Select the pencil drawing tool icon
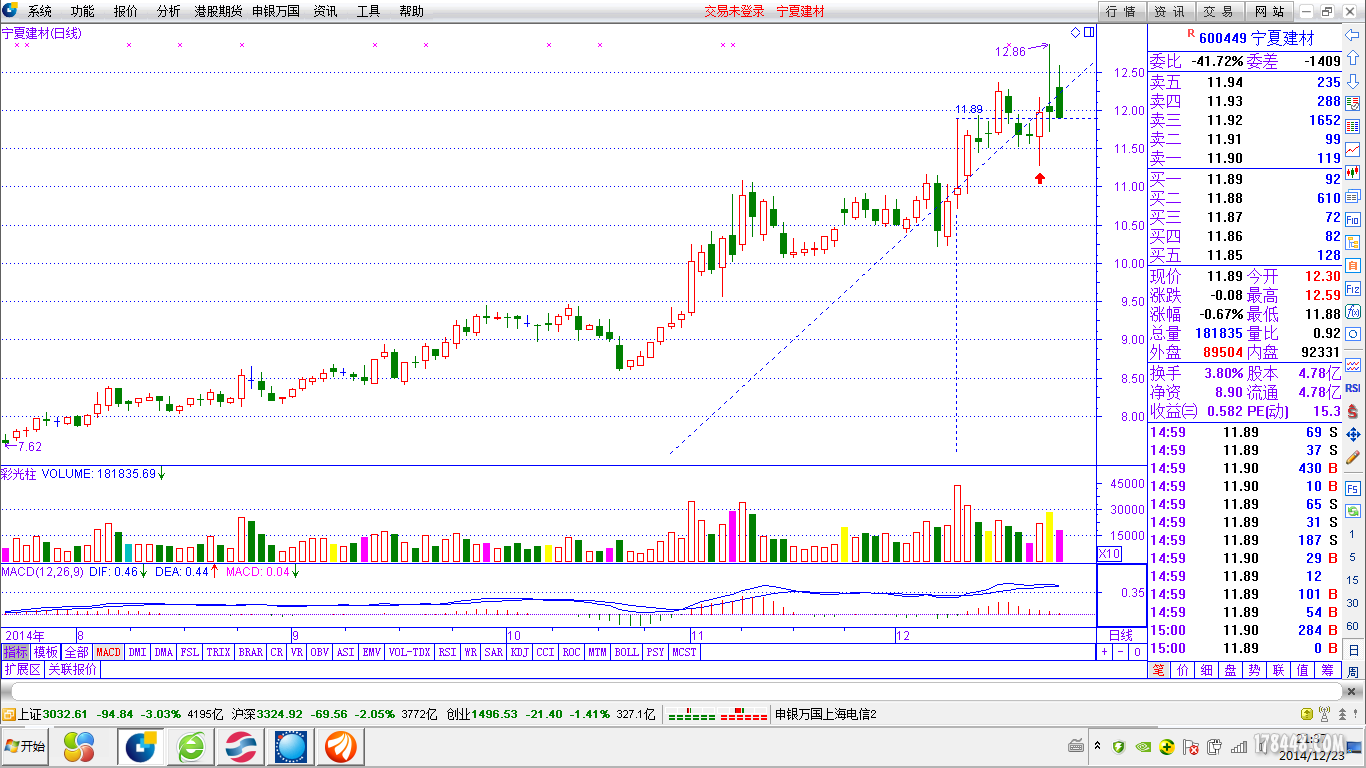This screenshot has height=768, width=1366. 1353,457
